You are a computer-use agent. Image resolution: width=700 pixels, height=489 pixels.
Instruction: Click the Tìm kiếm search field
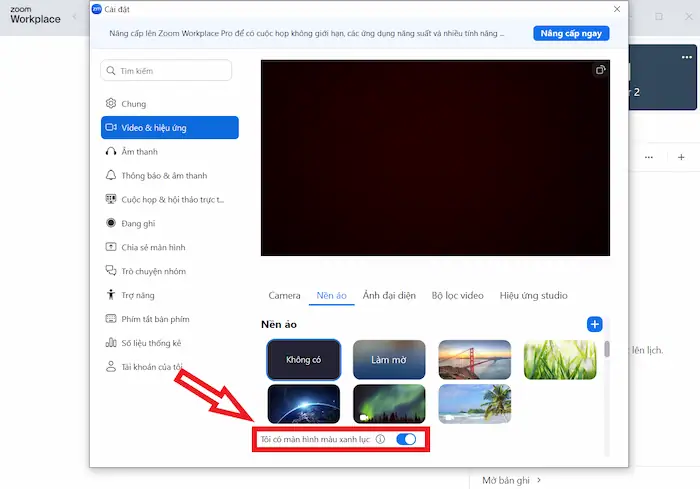[x=167, y=71]
